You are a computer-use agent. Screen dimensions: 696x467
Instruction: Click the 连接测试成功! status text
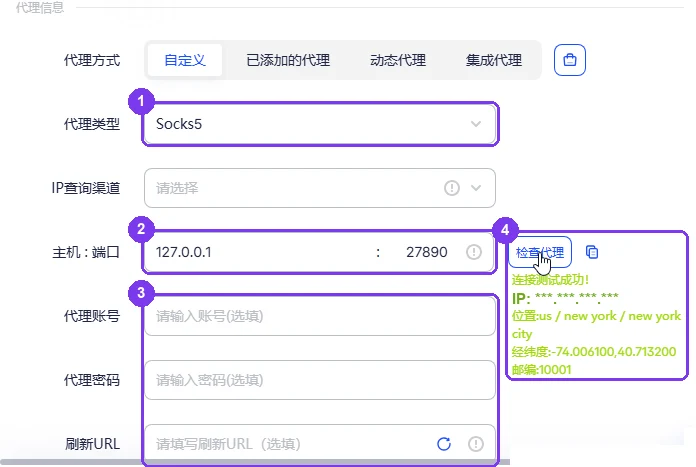click(550, 280)
